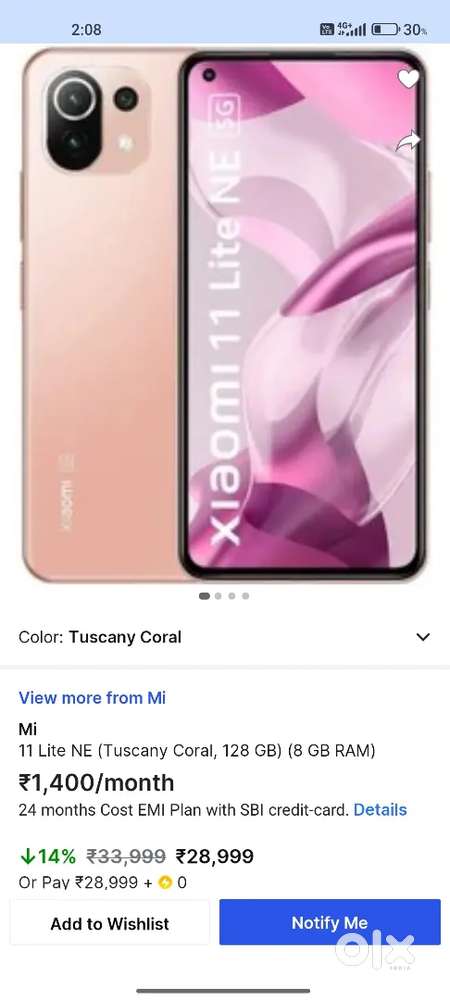Tap the gold coin icon next to 0

click(x=165, y=883)
